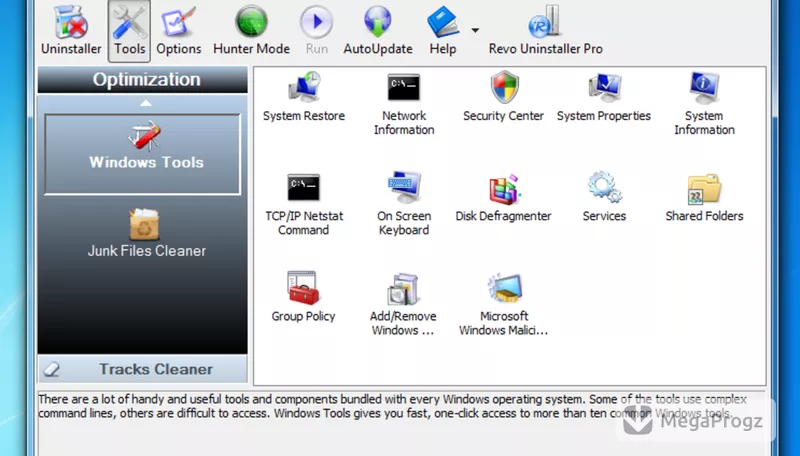Screen dimensions: 800x456
Task: Open Junk Files Cleaner in the sidebar
Action: coord(146,233)
